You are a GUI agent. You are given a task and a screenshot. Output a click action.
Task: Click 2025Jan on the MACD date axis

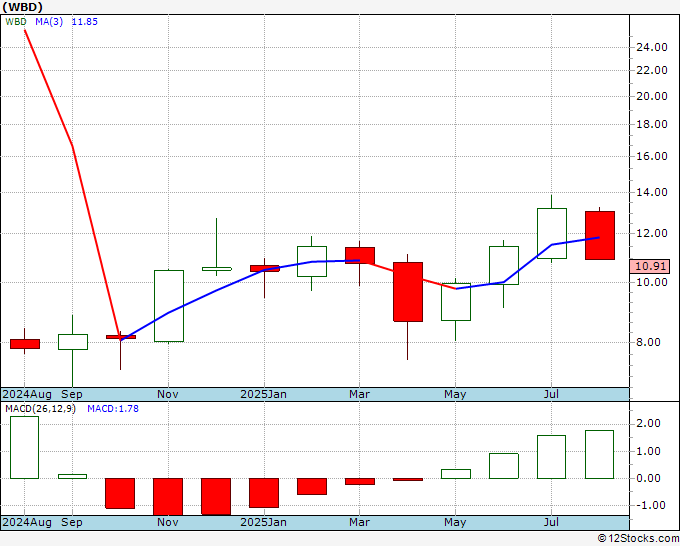point(263,522)
